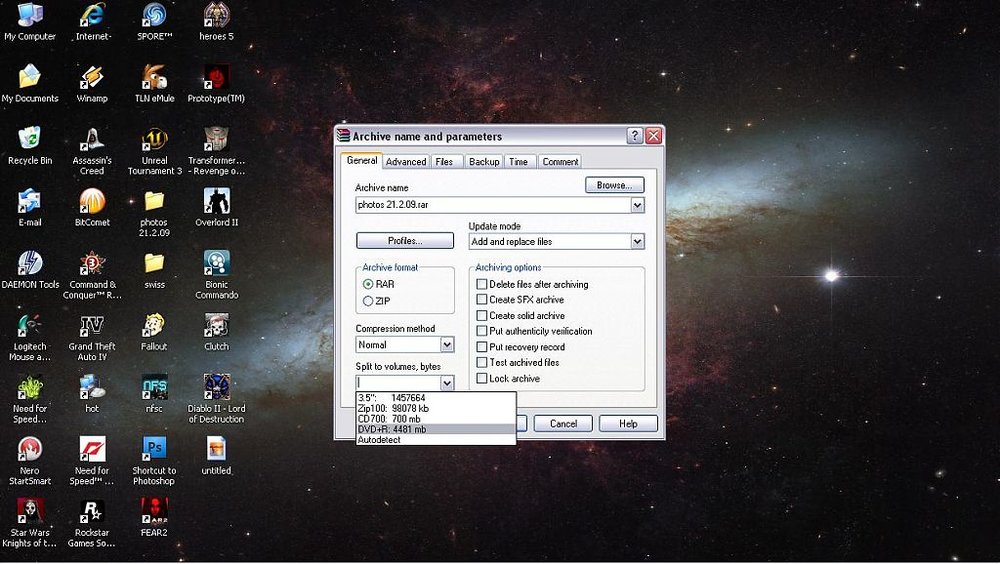Expand the Compression method dropdown

tap(447, 345)
